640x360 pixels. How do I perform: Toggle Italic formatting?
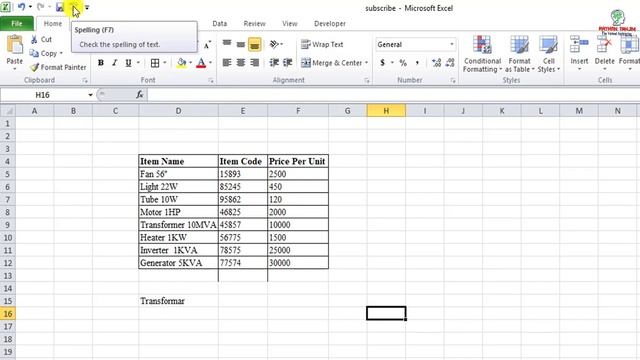115,63
